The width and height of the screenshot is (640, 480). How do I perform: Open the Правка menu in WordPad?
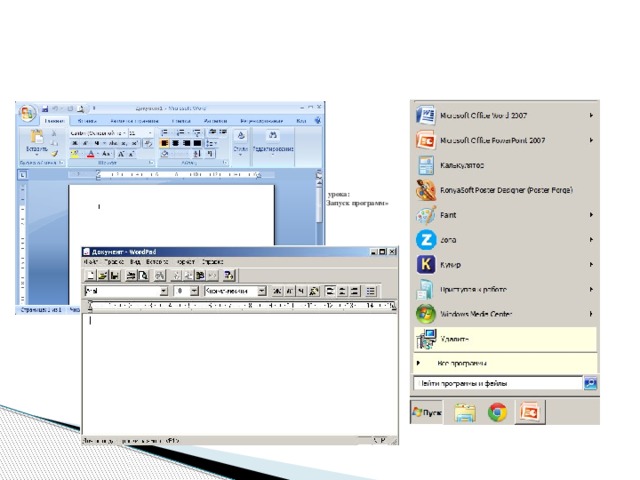pos(114,262)
